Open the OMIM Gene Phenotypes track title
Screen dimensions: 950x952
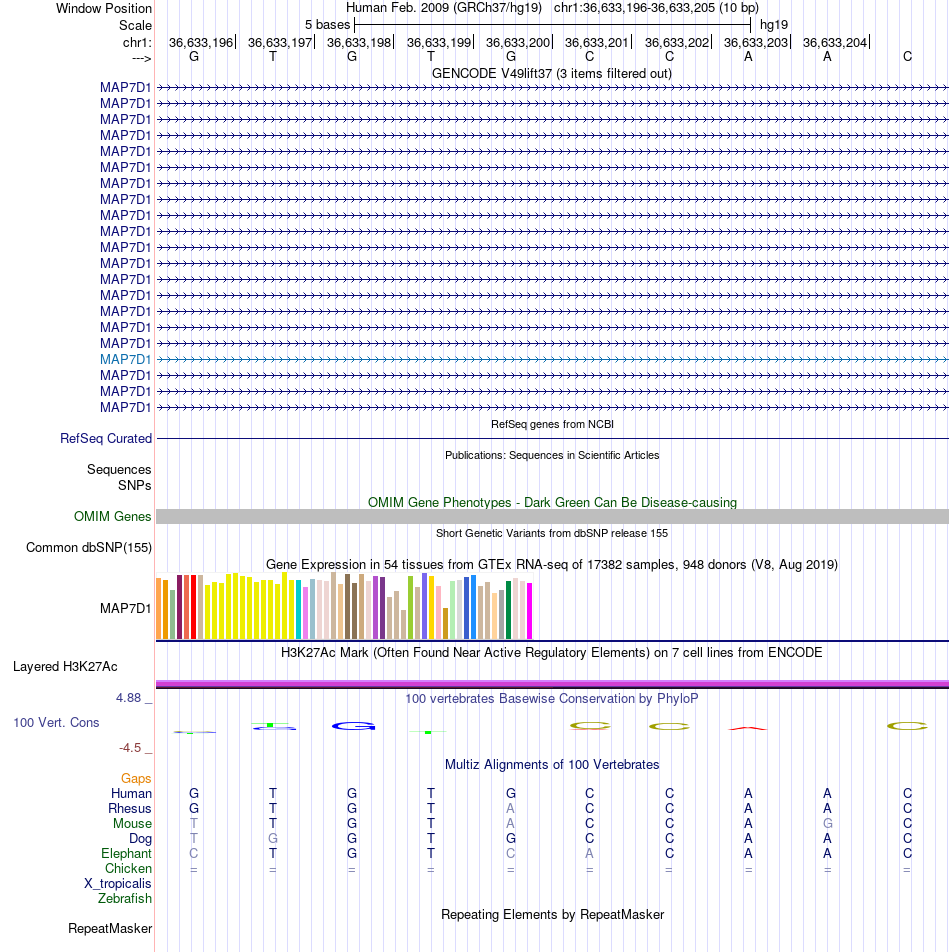pyautogui.click(x=552, y=502)
